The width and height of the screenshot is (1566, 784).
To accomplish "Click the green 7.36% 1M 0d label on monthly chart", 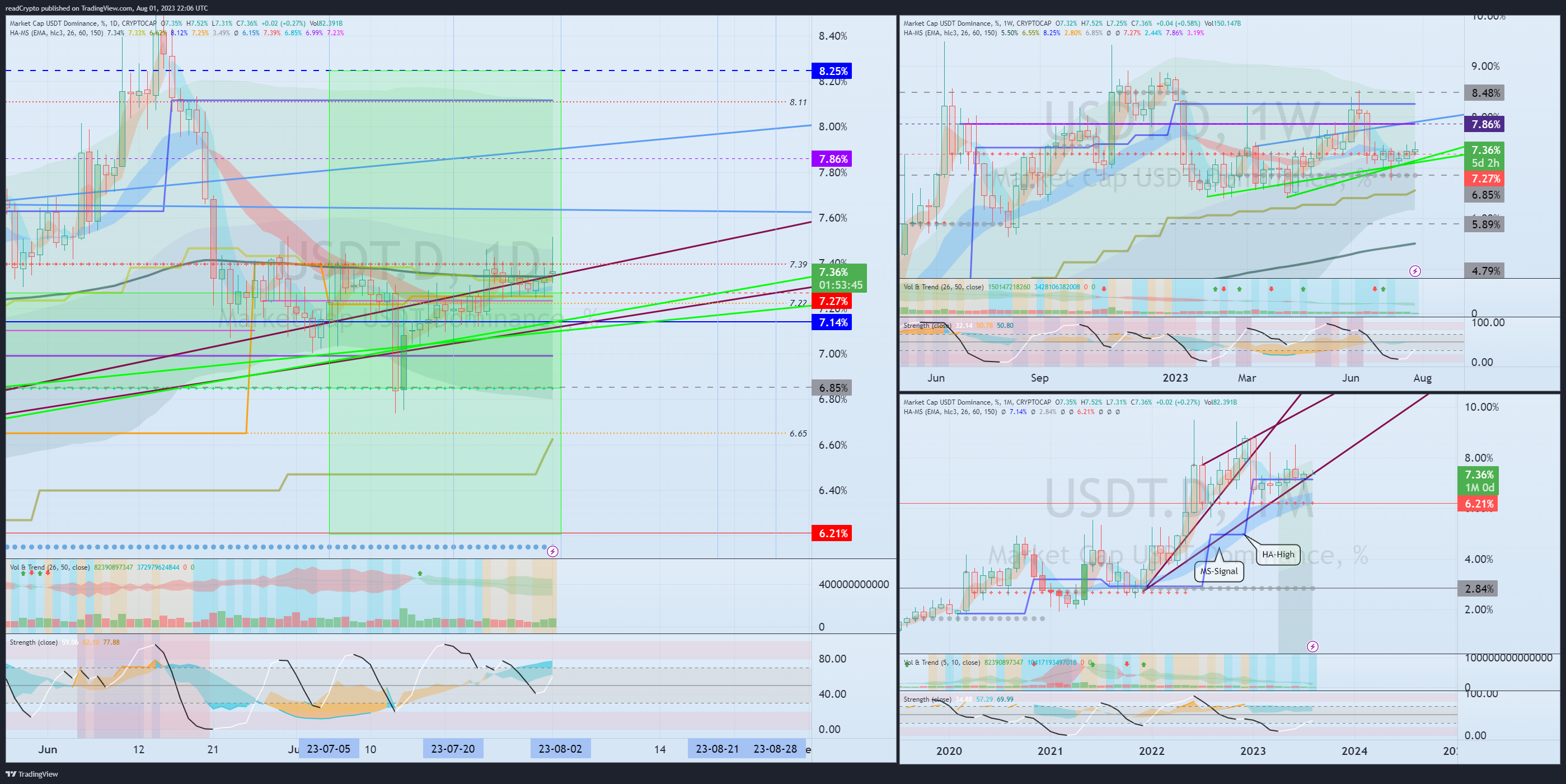I will click(1478, 481).
